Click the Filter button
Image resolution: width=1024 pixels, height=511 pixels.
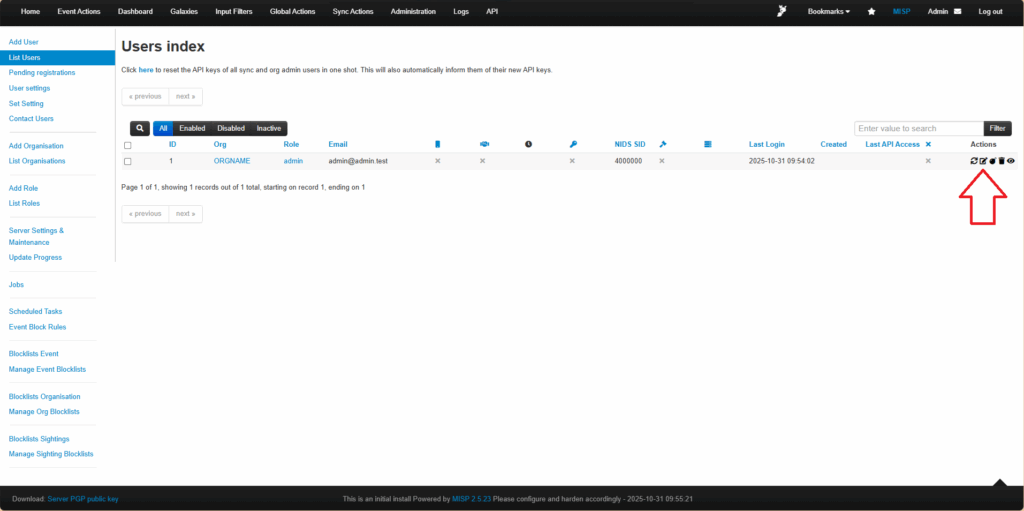[997, 129]
